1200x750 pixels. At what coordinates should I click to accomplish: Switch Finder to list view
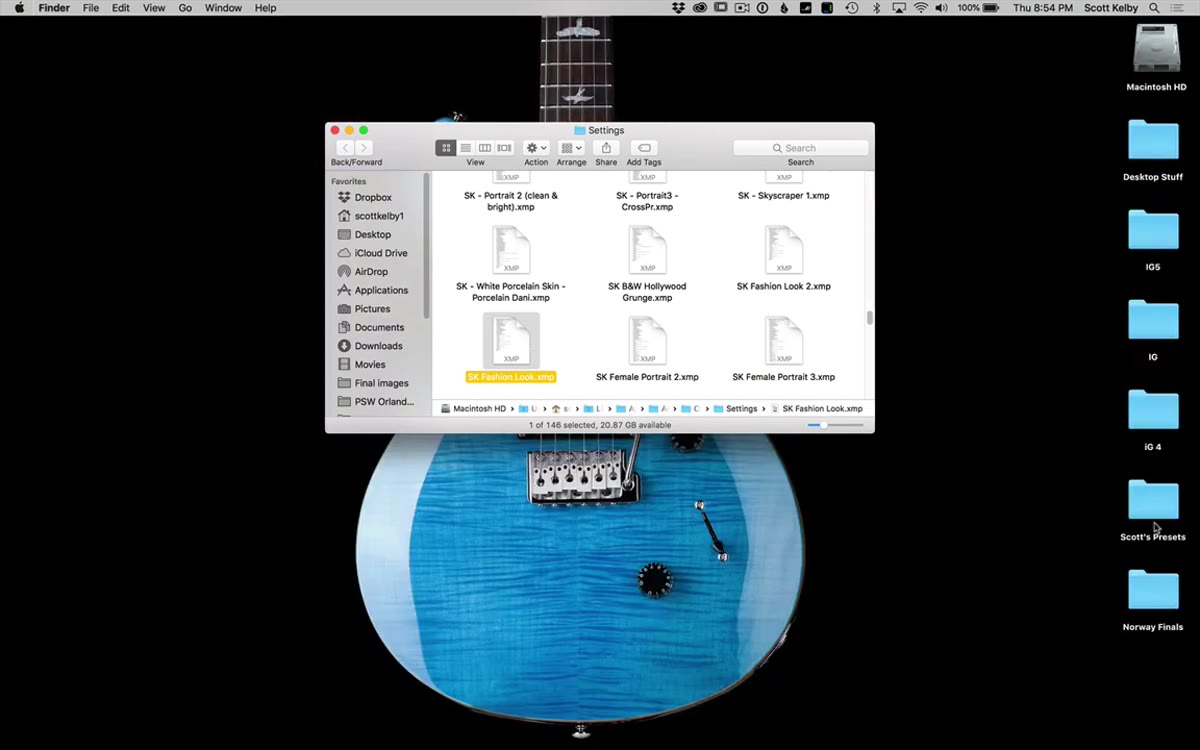(466, 148)
